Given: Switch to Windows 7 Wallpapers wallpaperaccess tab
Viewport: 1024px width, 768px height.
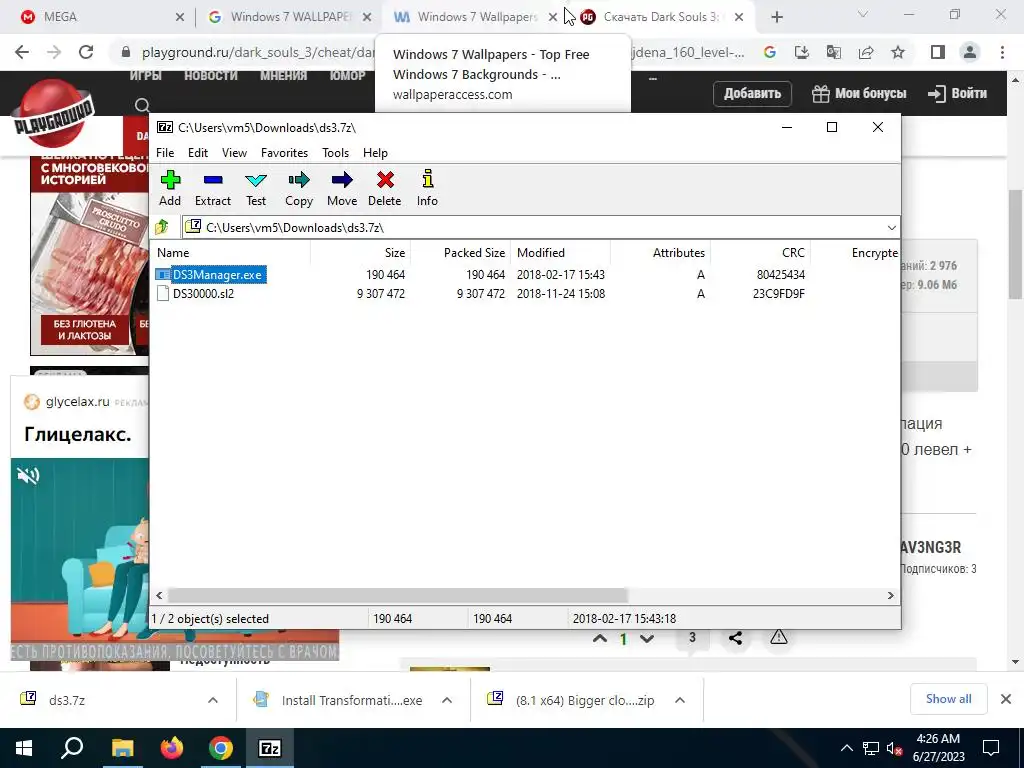Looking at the screenshot, I should [x=474, y=17].
